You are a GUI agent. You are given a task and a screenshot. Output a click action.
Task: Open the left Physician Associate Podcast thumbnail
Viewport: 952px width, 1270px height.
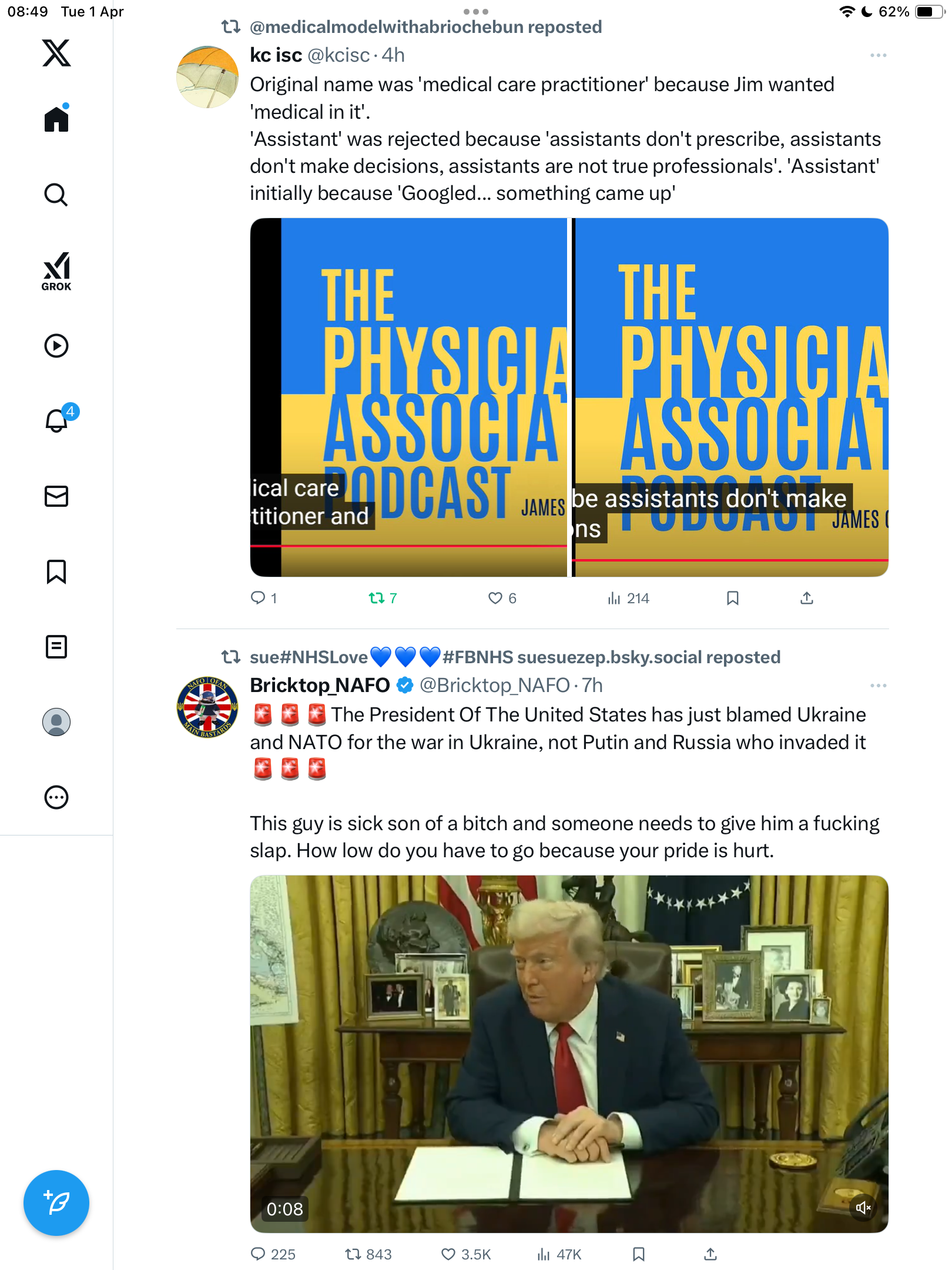click(409, 397)
